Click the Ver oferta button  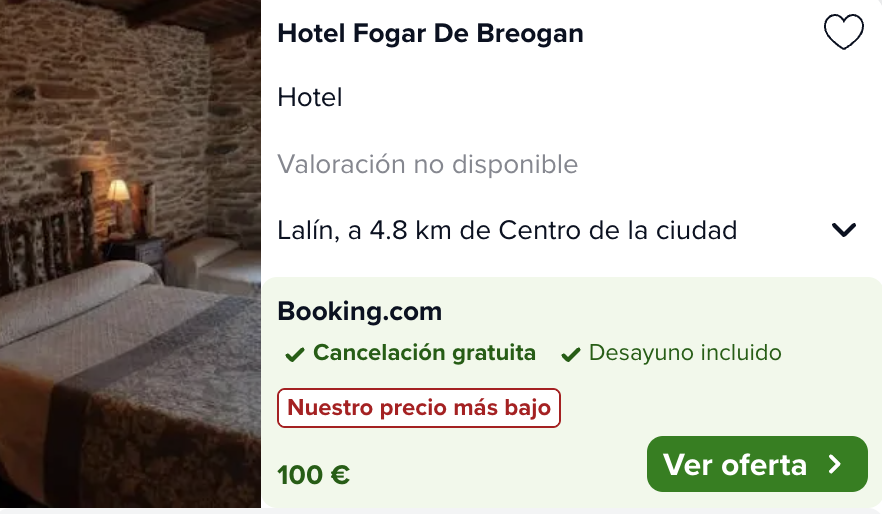coord(757,465)
